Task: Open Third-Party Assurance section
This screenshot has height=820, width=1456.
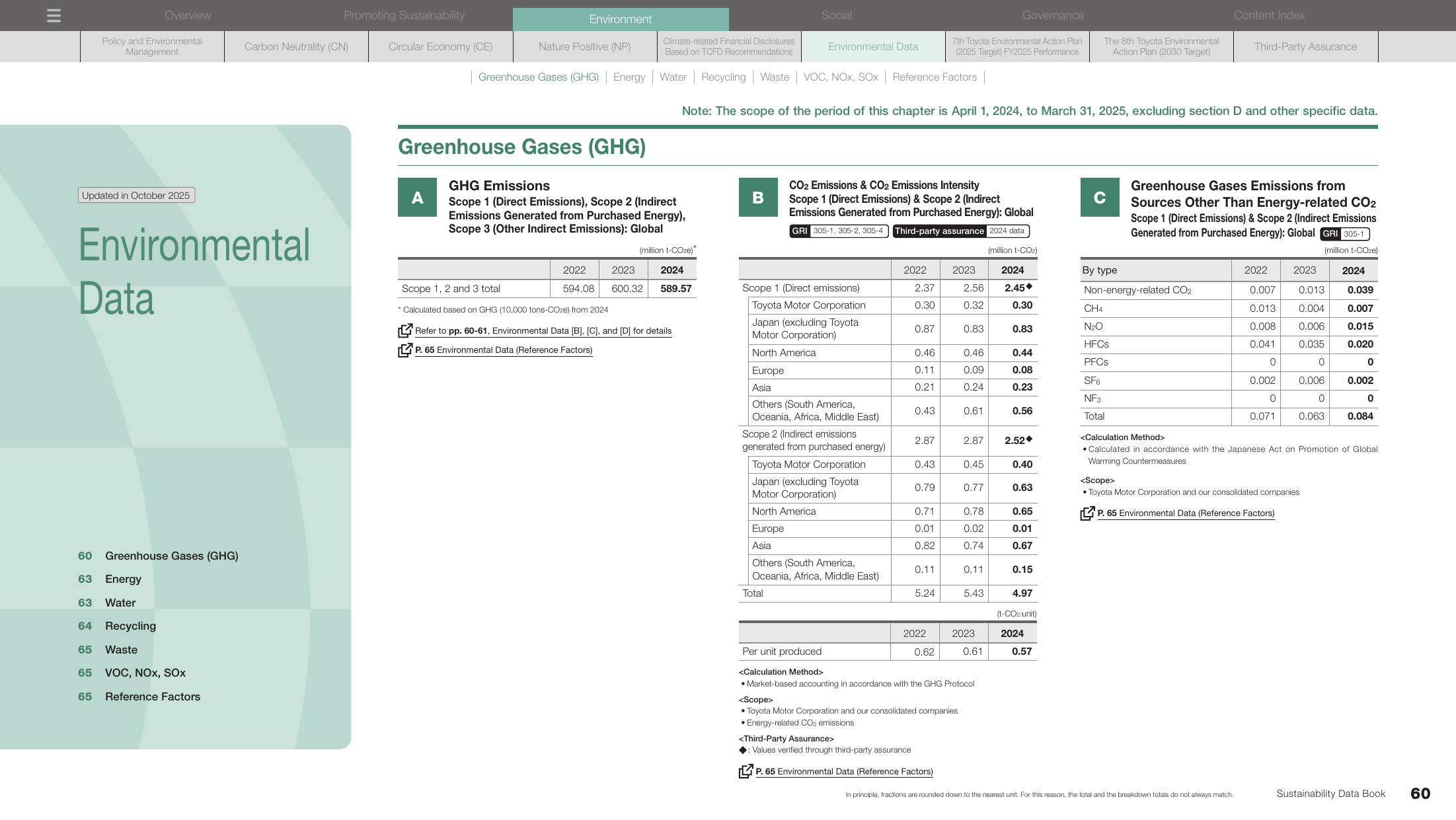Action: point(1305,46)
